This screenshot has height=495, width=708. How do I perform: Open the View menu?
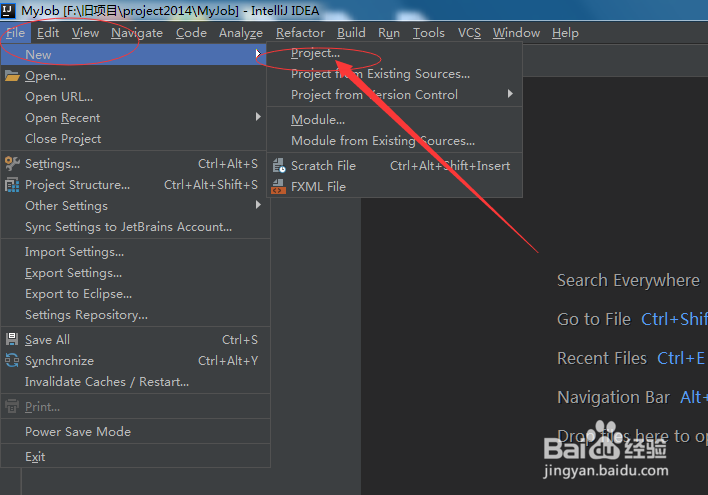click(85, 33)
